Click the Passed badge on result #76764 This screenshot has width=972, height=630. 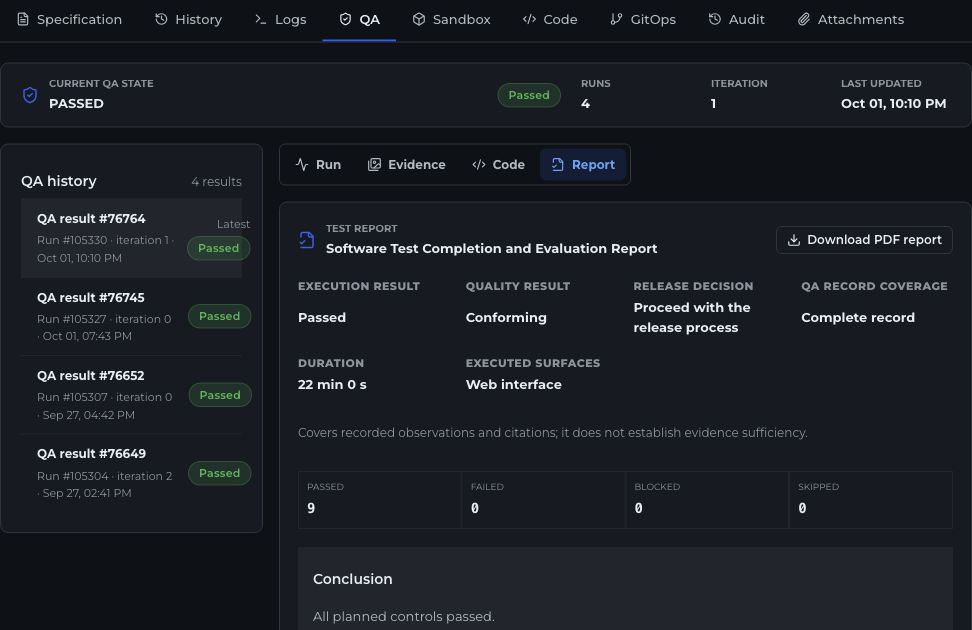click(218, 248)
